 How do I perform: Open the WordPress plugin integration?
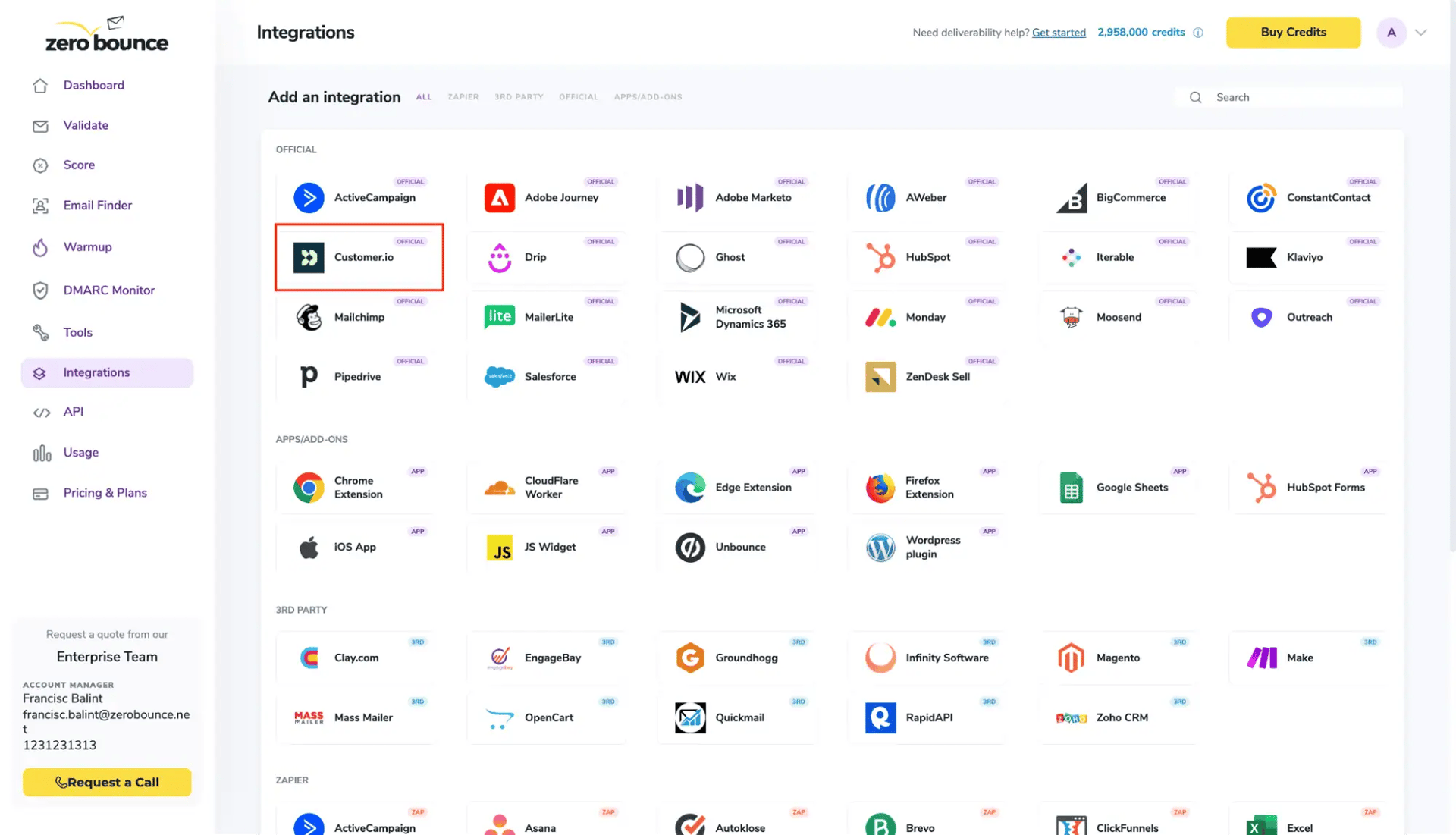(928, 547)
